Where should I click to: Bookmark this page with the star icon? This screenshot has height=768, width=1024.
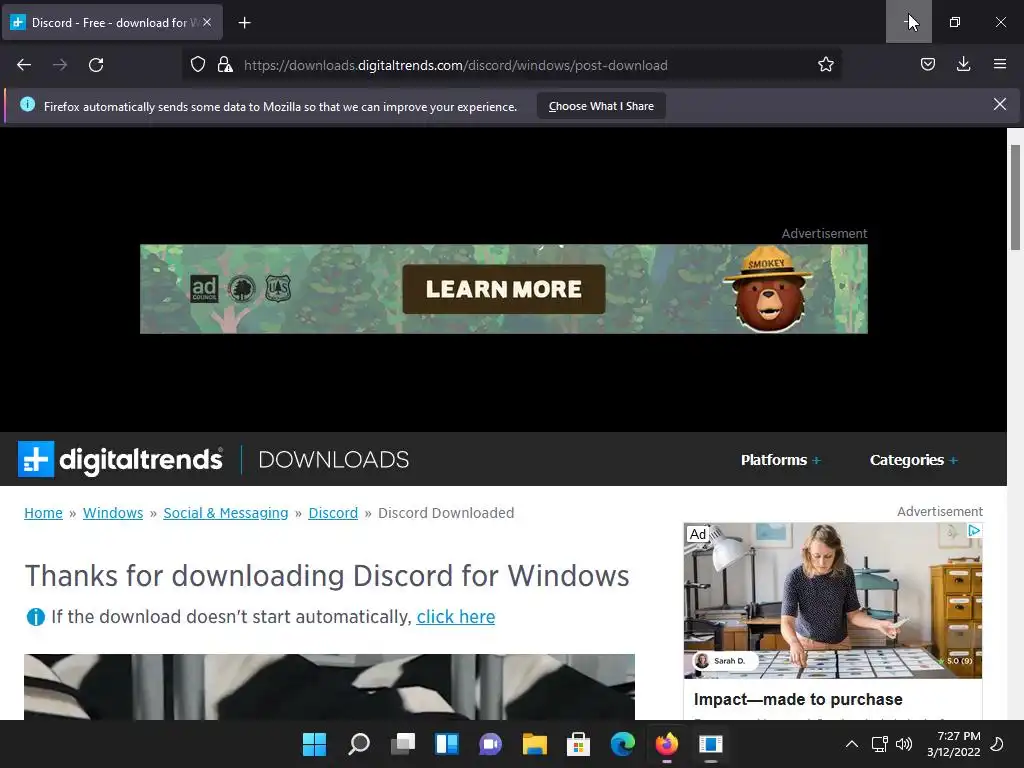click(825, 65)
